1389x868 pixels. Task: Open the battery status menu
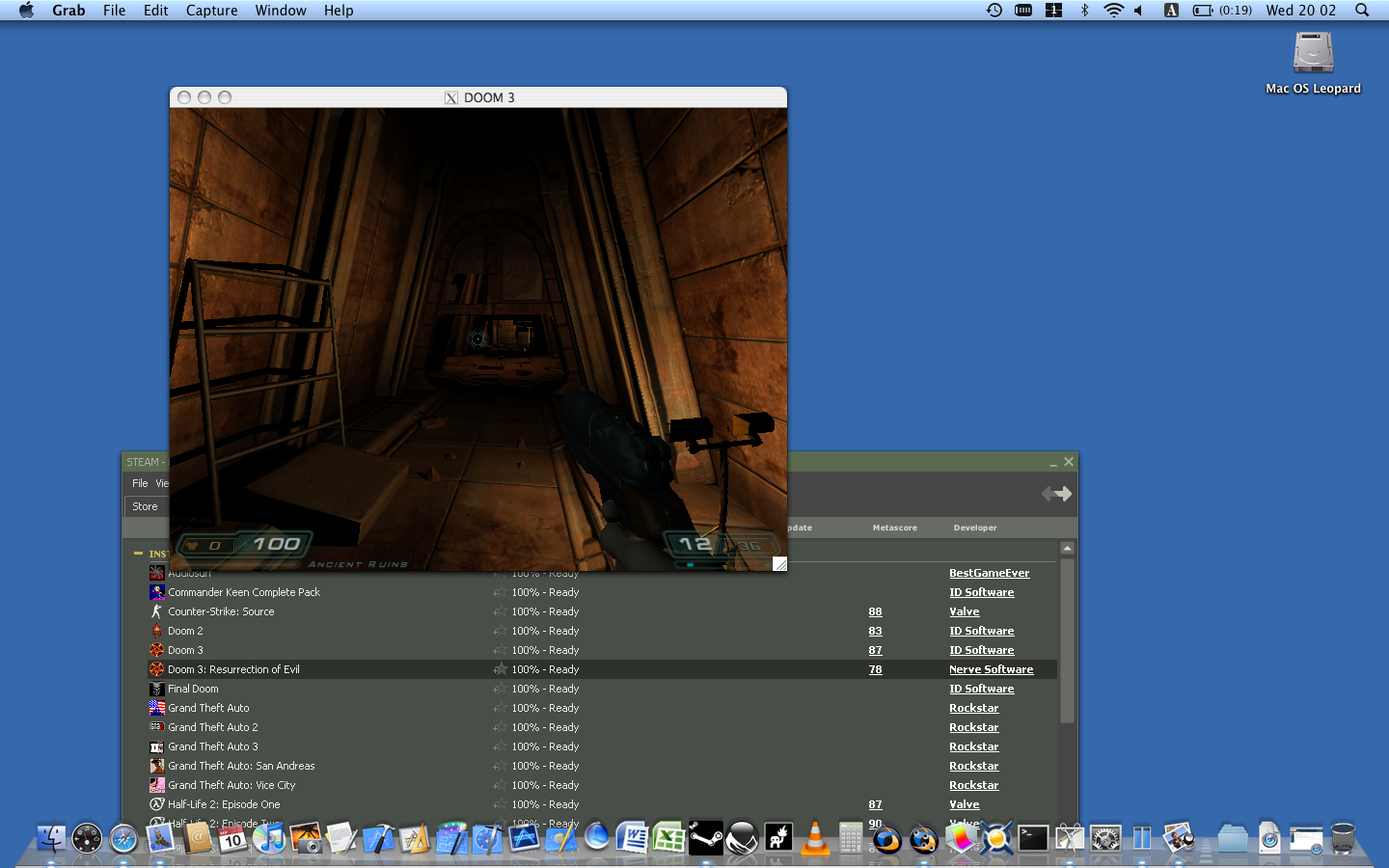(1222, 10)
